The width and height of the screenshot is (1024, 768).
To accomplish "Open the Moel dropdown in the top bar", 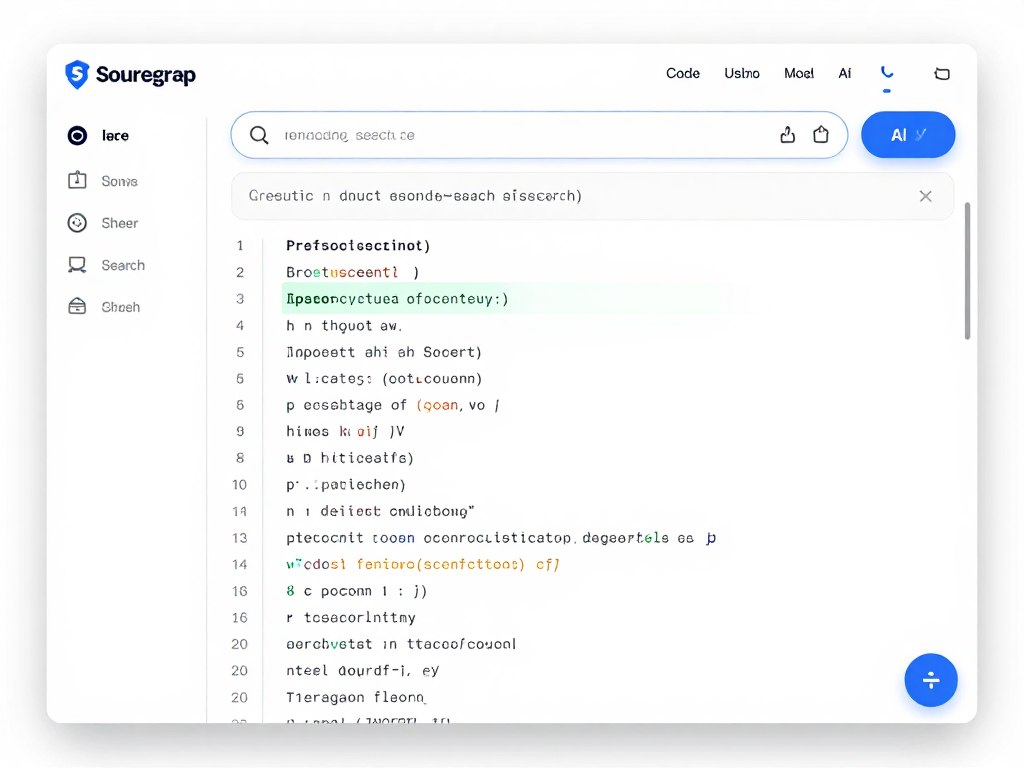I will 799,73.
